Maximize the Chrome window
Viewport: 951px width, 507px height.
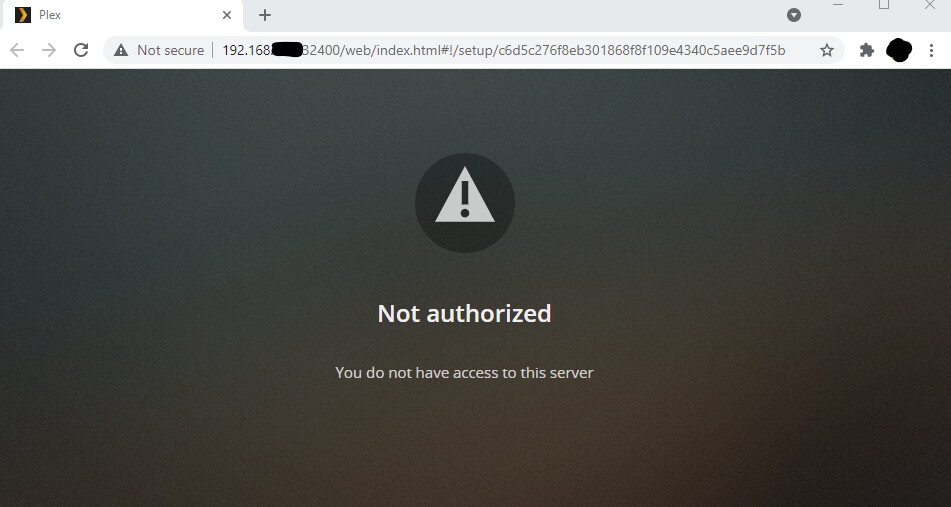pos(884,5)
